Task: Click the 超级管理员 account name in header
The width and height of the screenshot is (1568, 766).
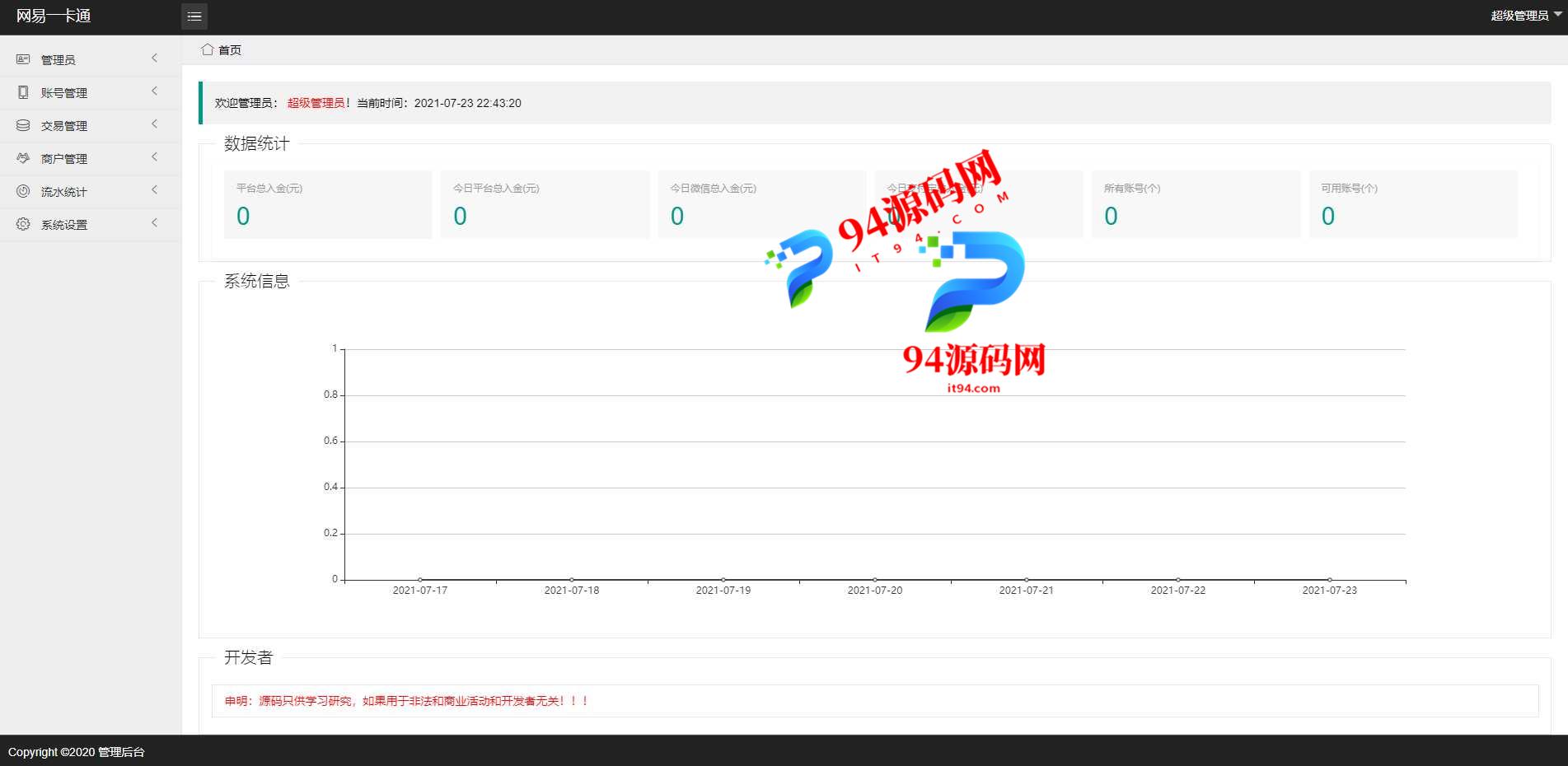Action: (x=1519, y=16)
